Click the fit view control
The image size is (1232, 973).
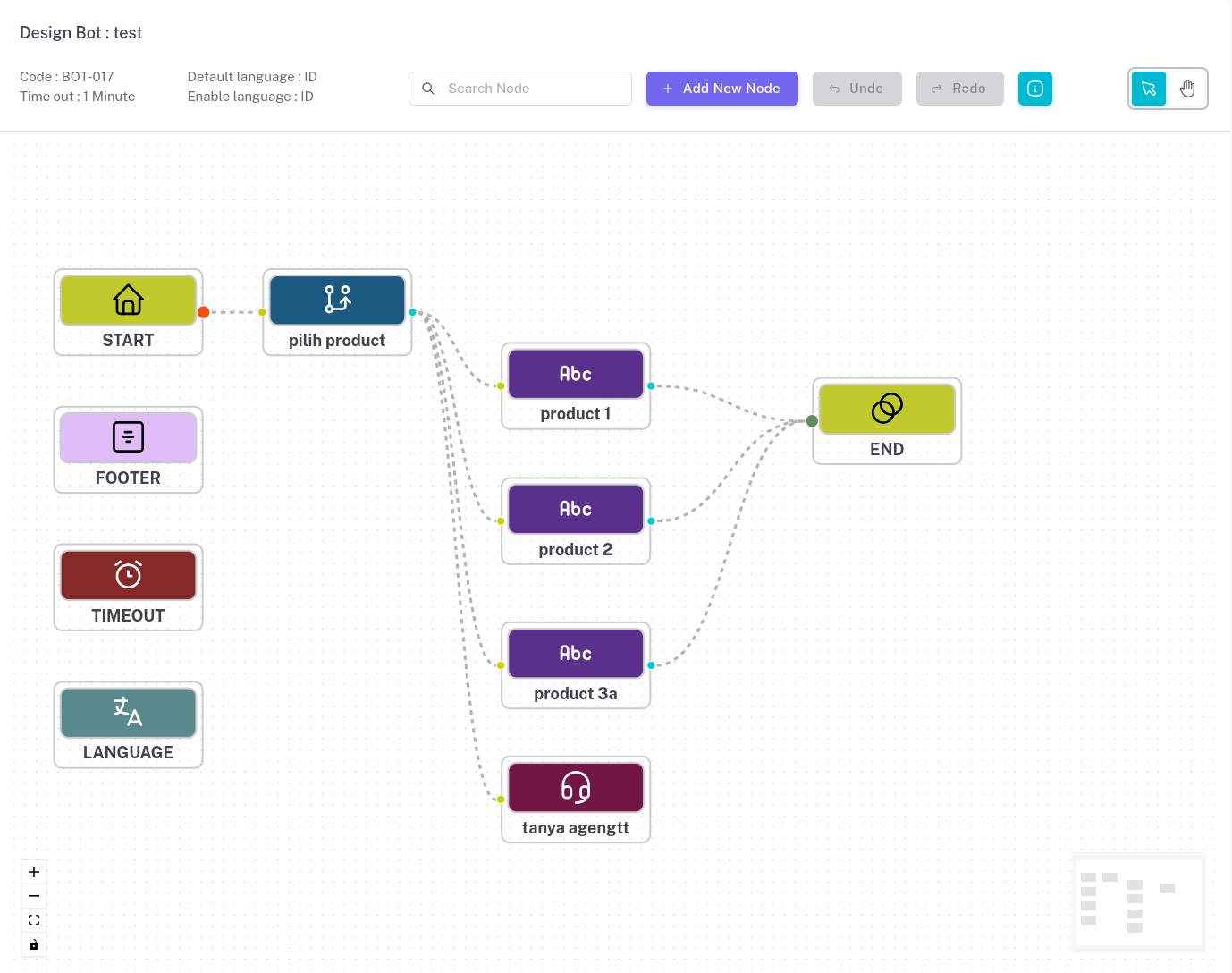click(34, 920)
